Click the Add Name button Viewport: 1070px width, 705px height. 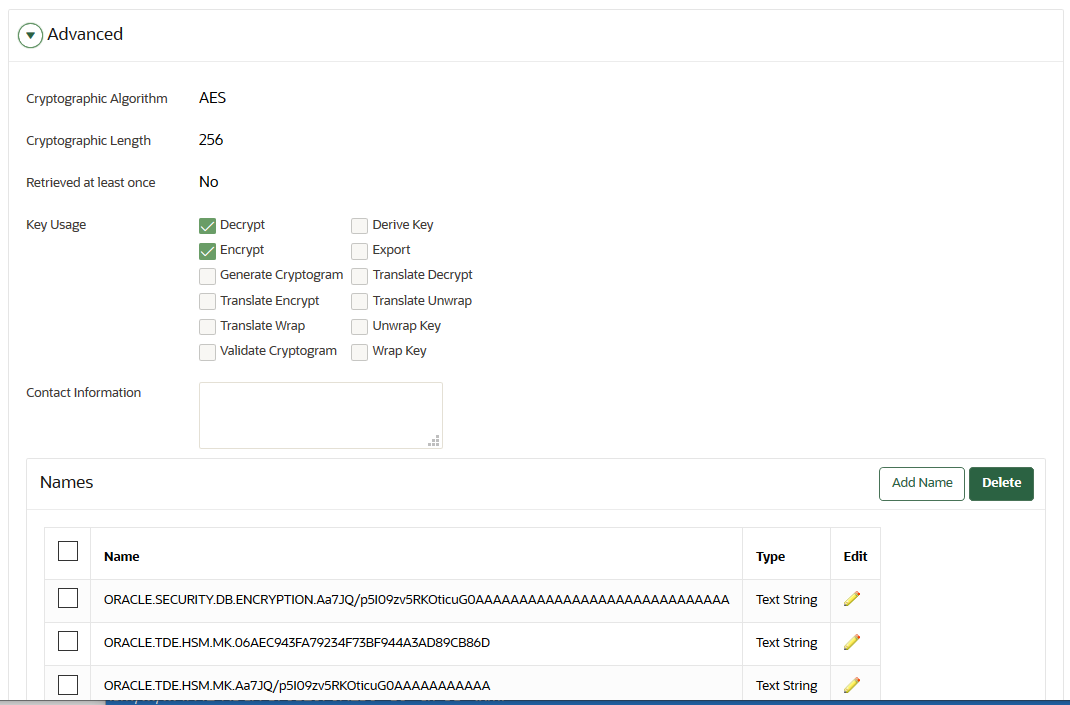(921, 483)
